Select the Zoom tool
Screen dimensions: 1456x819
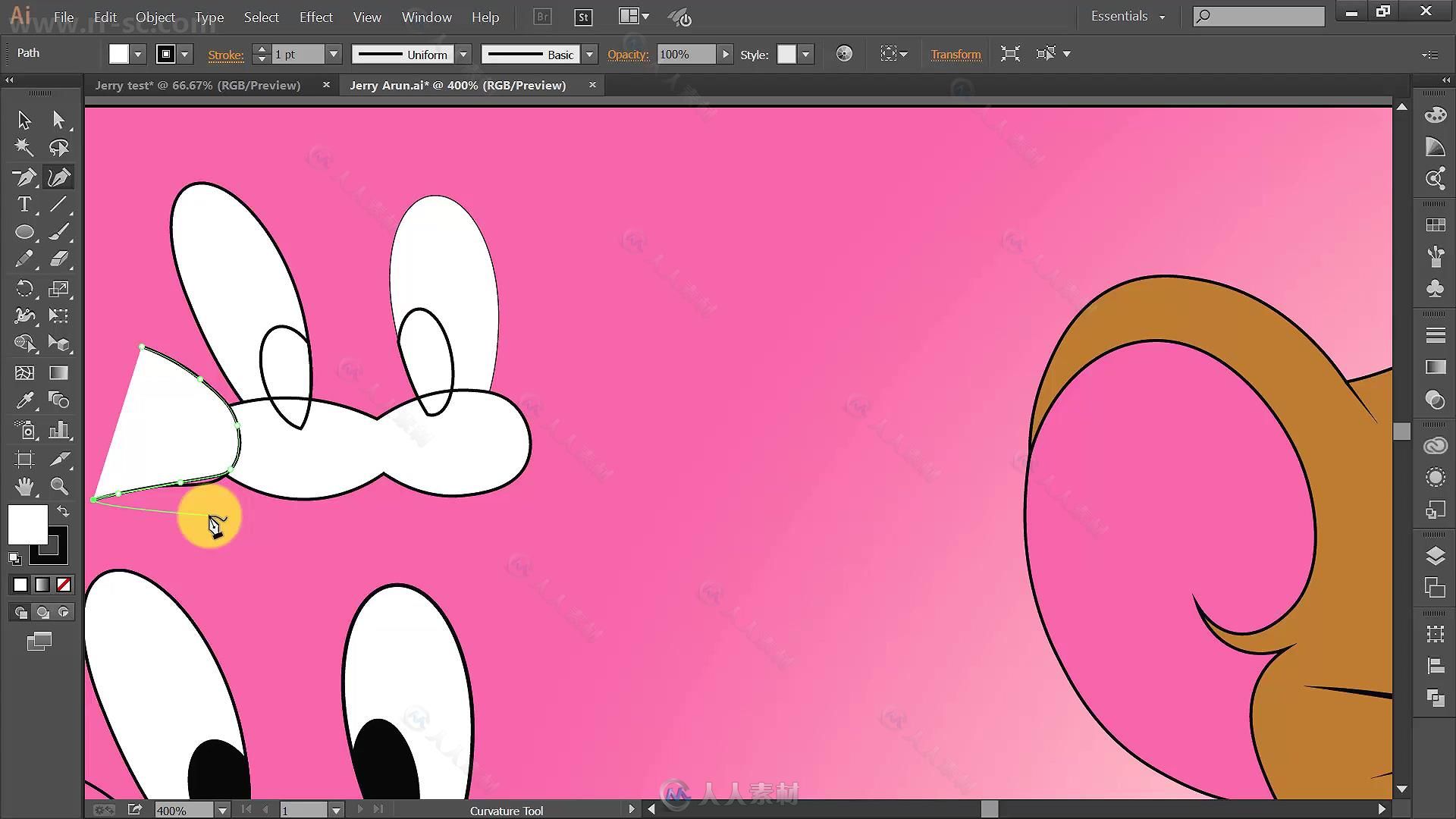(x=58, y=486)
